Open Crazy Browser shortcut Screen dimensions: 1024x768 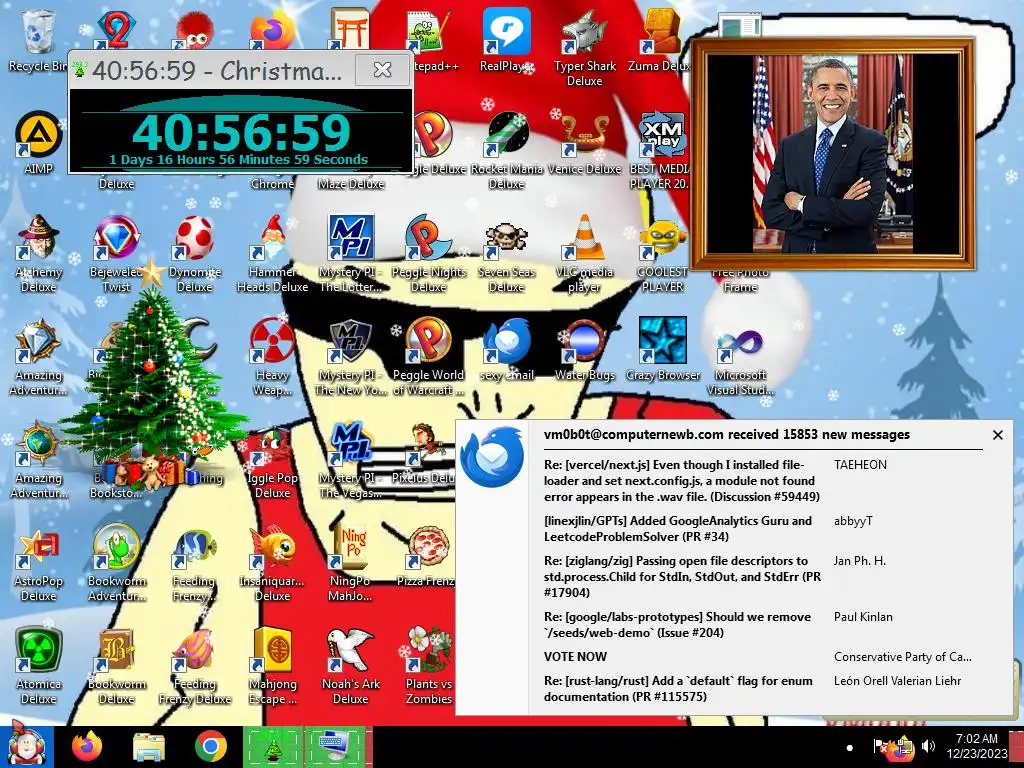pos(662,349)
